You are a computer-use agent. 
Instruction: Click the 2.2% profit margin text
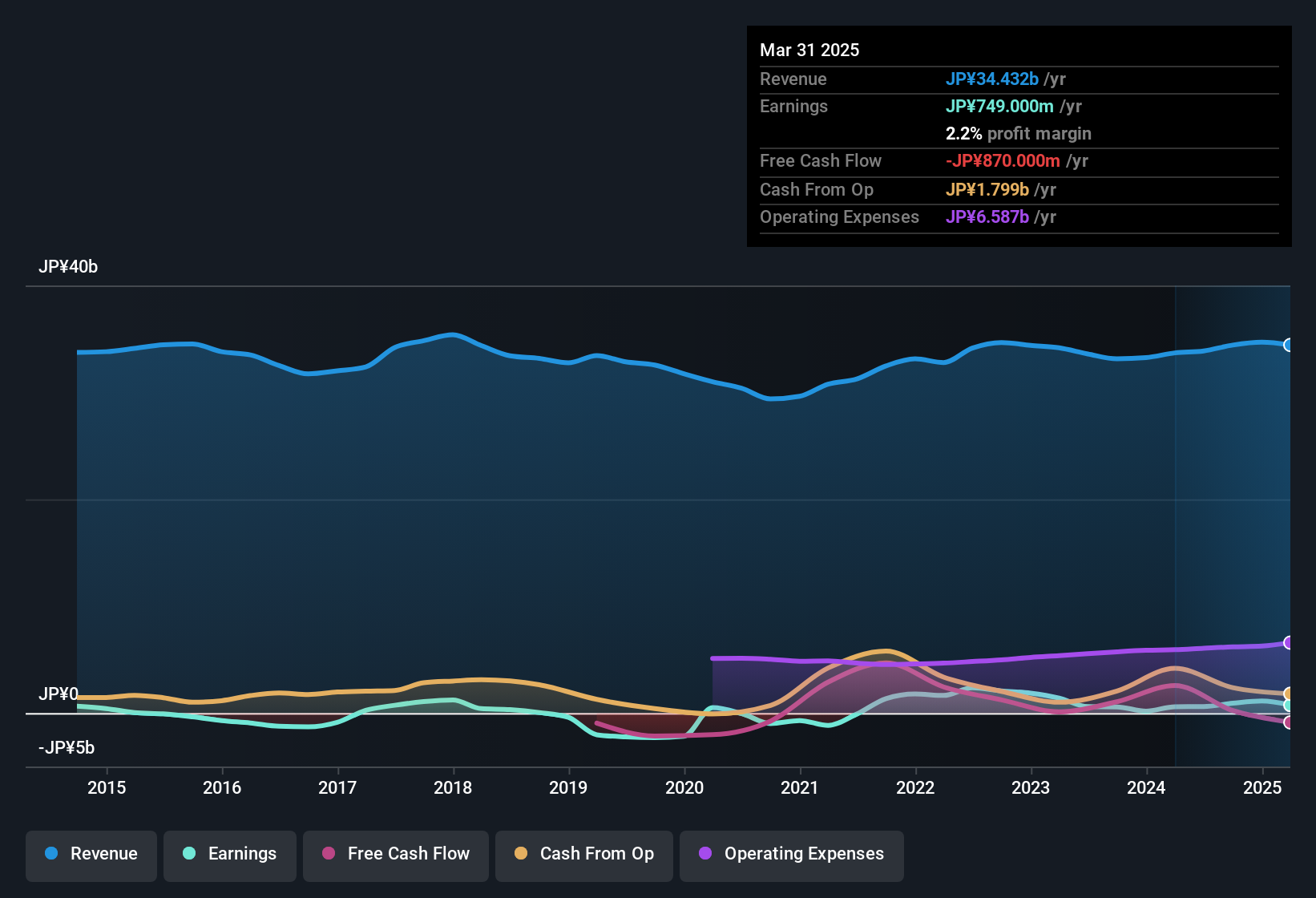coord(1019,133)
